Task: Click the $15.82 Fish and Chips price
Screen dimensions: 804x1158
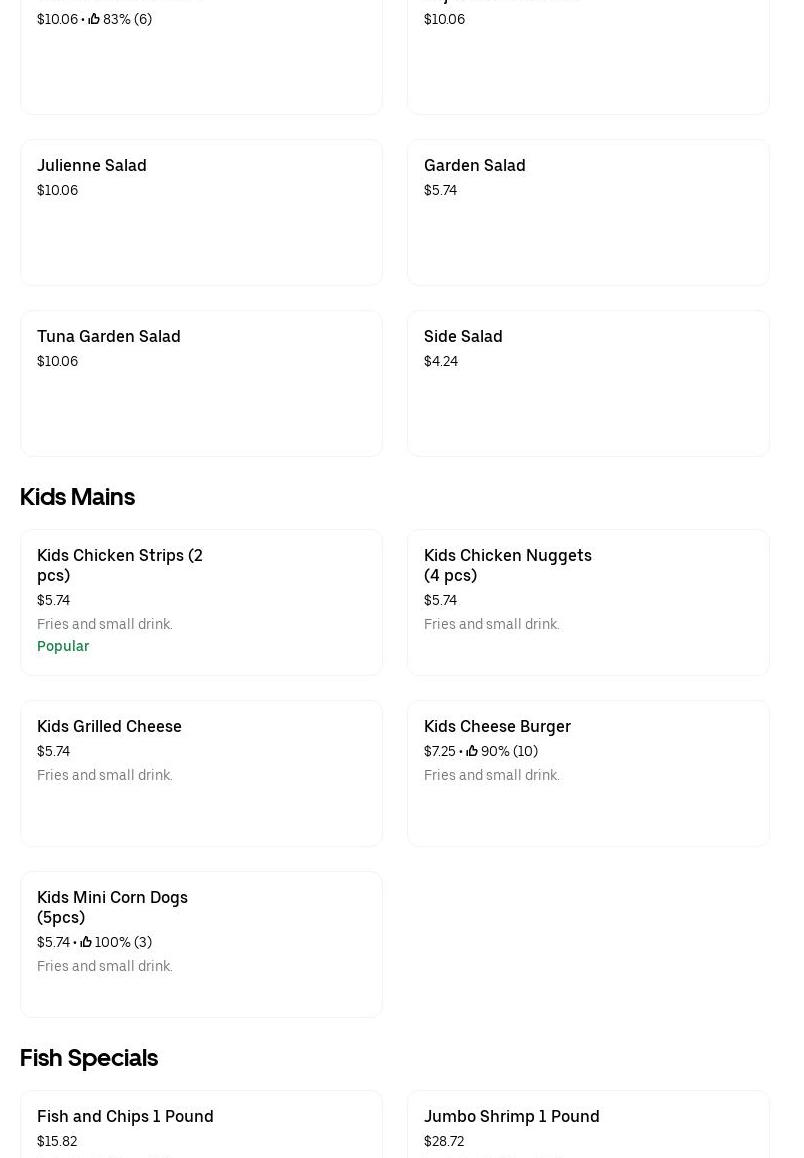Action: (57, 1141)
